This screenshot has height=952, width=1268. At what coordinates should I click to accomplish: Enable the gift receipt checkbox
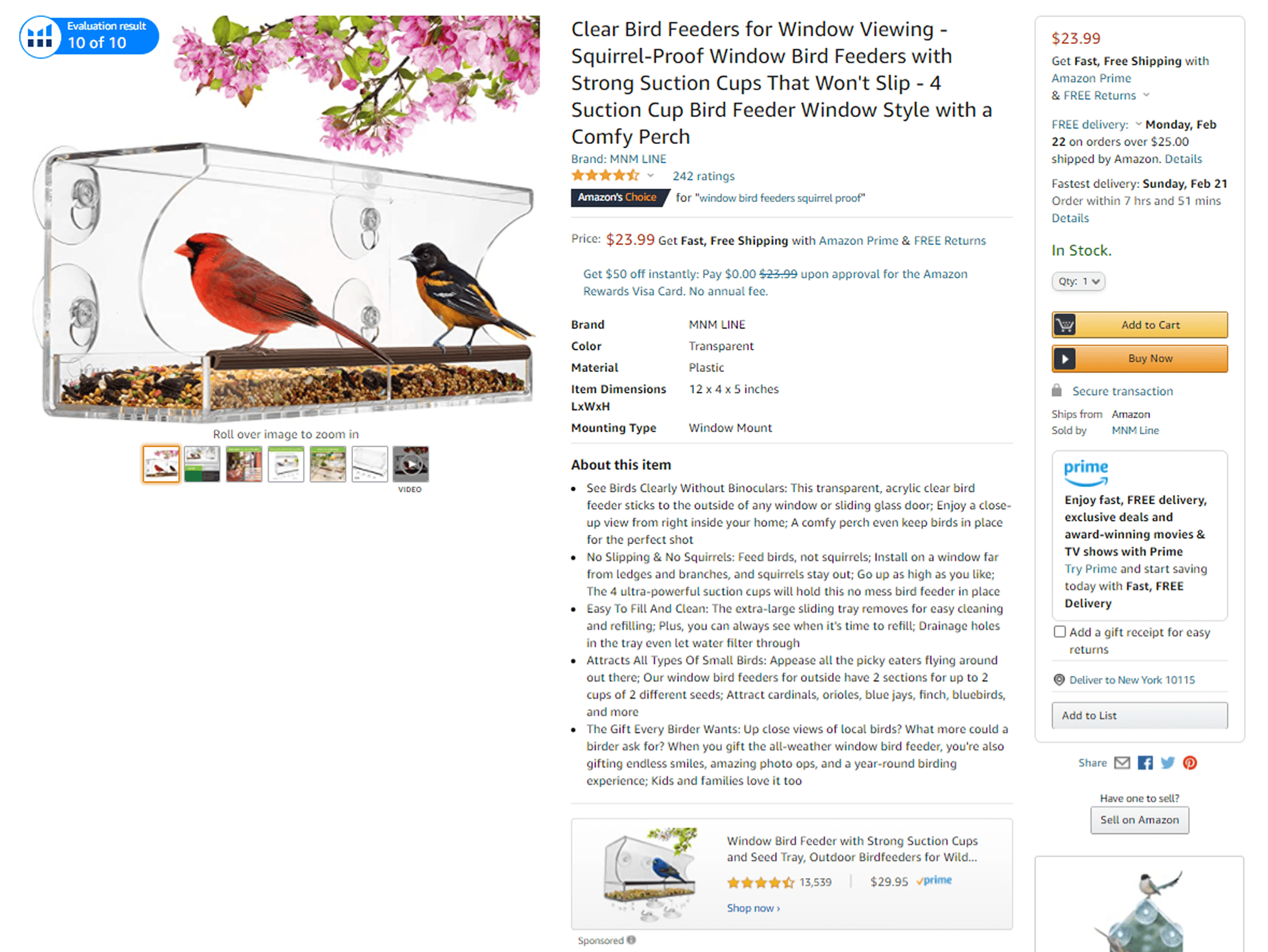click(x=1059, y=632)
